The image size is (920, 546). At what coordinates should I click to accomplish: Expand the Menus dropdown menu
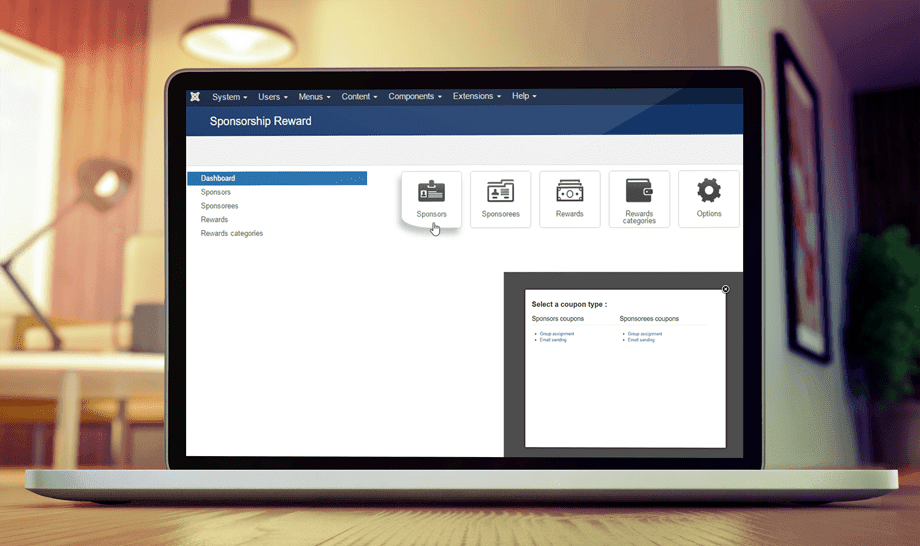314,97
